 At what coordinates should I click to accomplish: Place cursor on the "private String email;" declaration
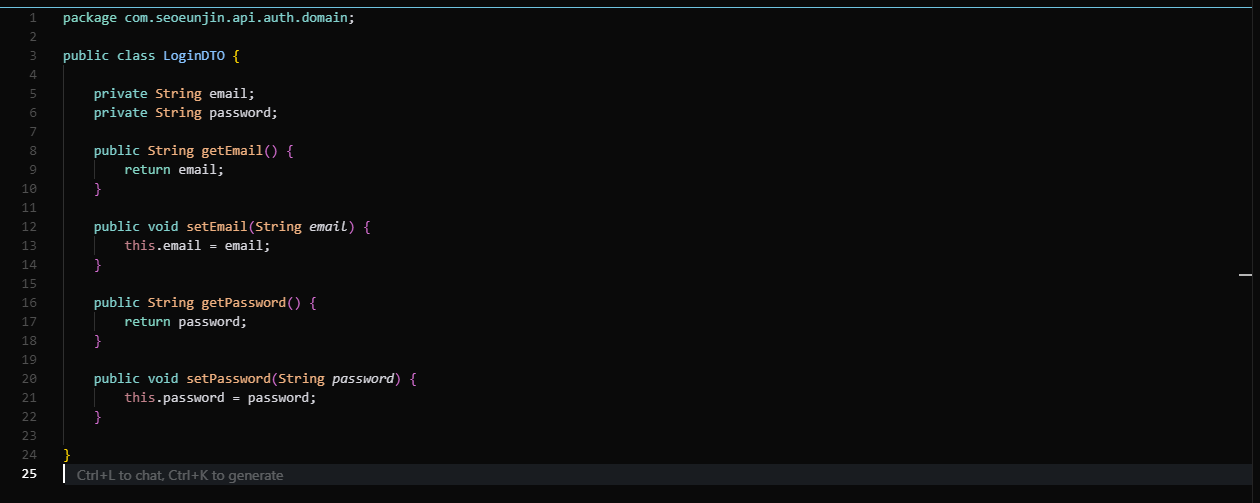tap(175, 94)
